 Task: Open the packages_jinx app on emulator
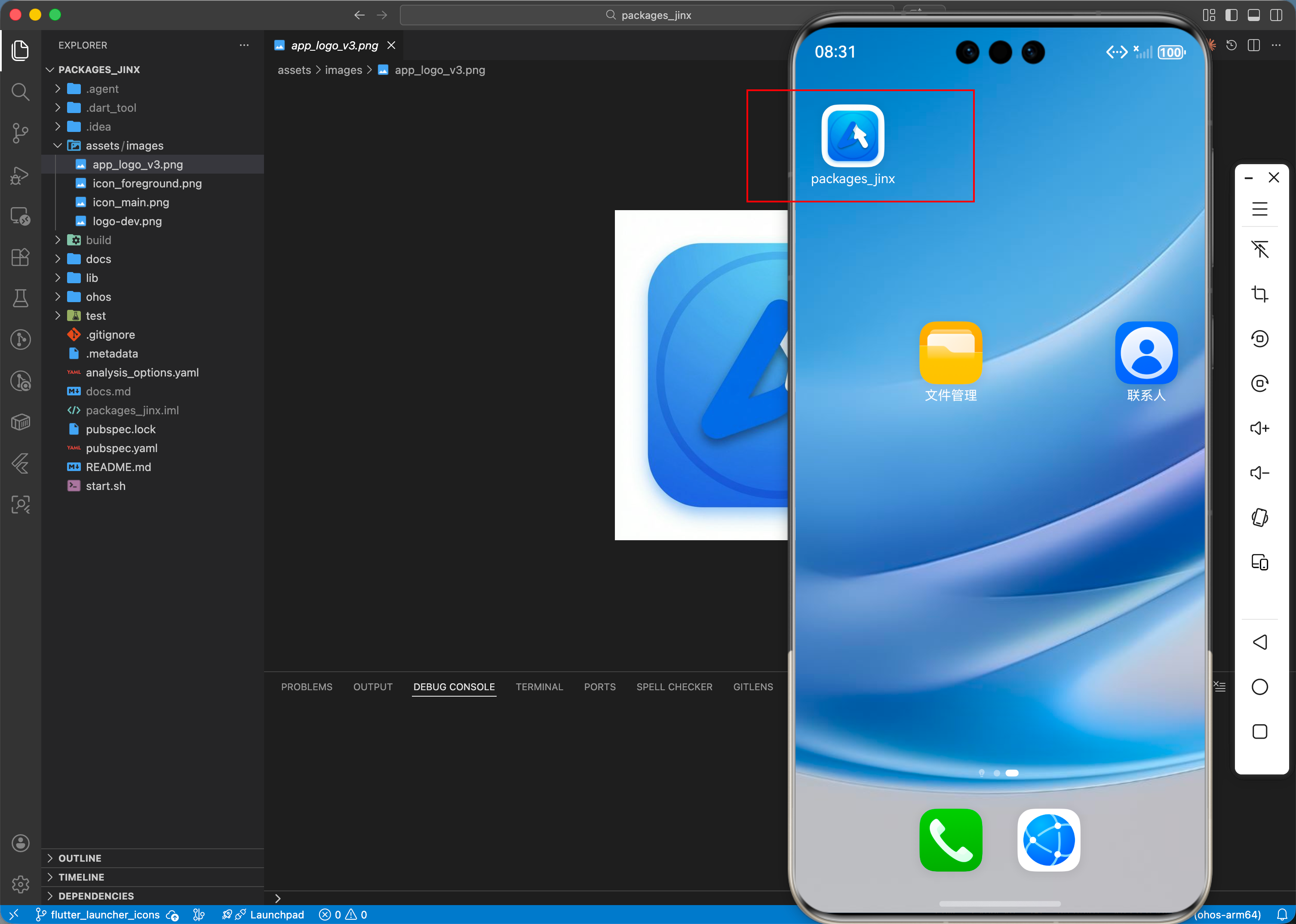pos(852,136)
